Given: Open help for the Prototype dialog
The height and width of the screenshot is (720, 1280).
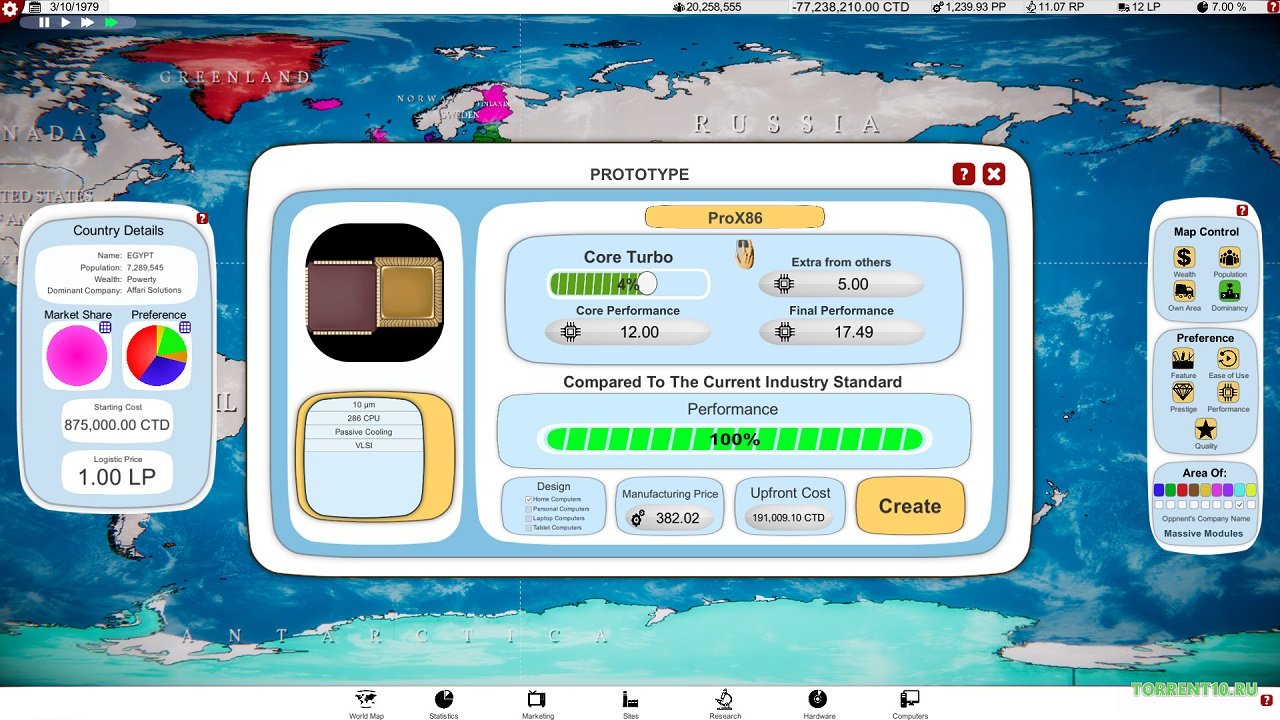Looking at the screenshot, I should 963,174.
